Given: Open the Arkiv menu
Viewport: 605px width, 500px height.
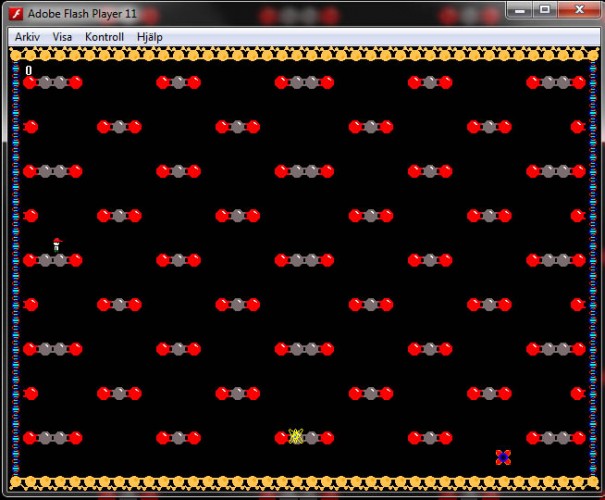Looking at the screenshot, I should 27,37.
